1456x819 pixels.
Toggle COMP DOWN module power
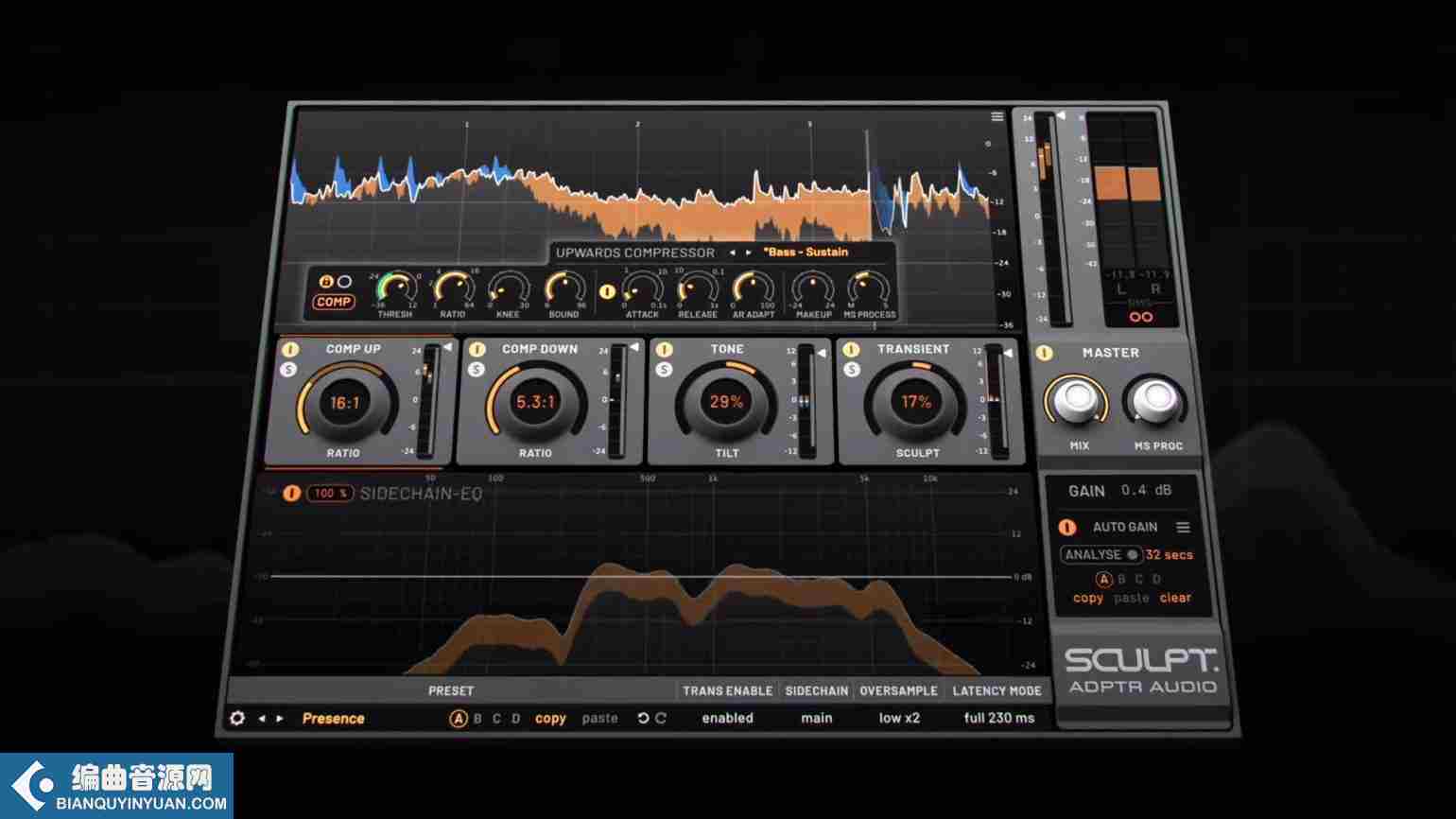click(x=477, y=349)
